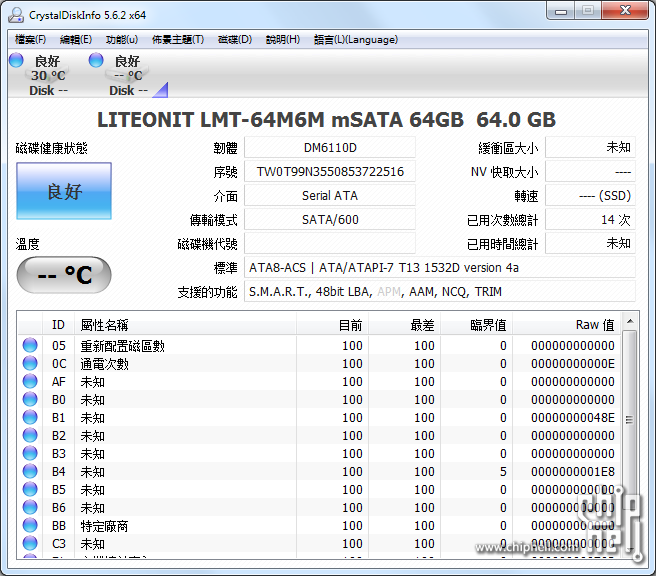Click raw value 00000000048E
This screenshot has height=576, width=656.
[x=572, y=417]
